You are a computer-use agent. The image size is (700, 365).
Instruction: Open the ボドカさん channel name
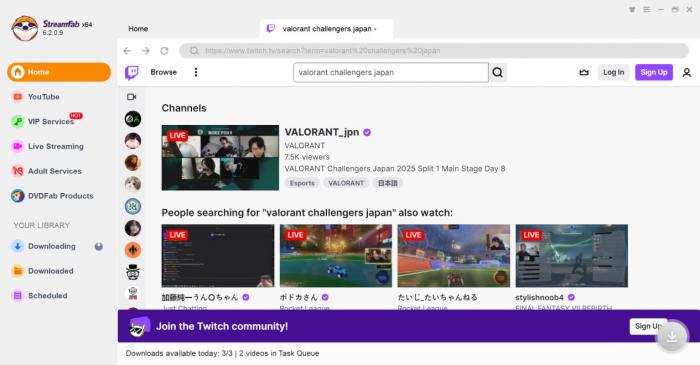click(x=298, y=297)
